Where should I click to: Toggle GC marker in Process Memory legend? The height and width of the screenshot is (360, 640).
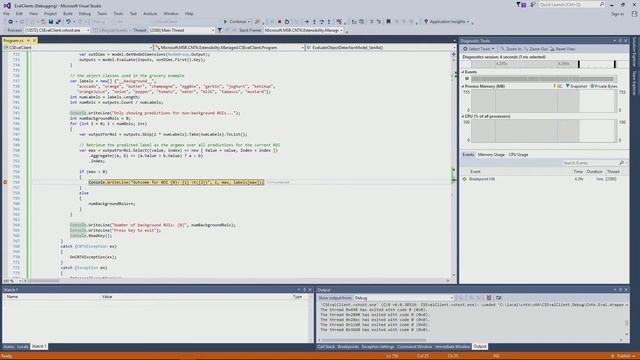[x=558, y=87]
